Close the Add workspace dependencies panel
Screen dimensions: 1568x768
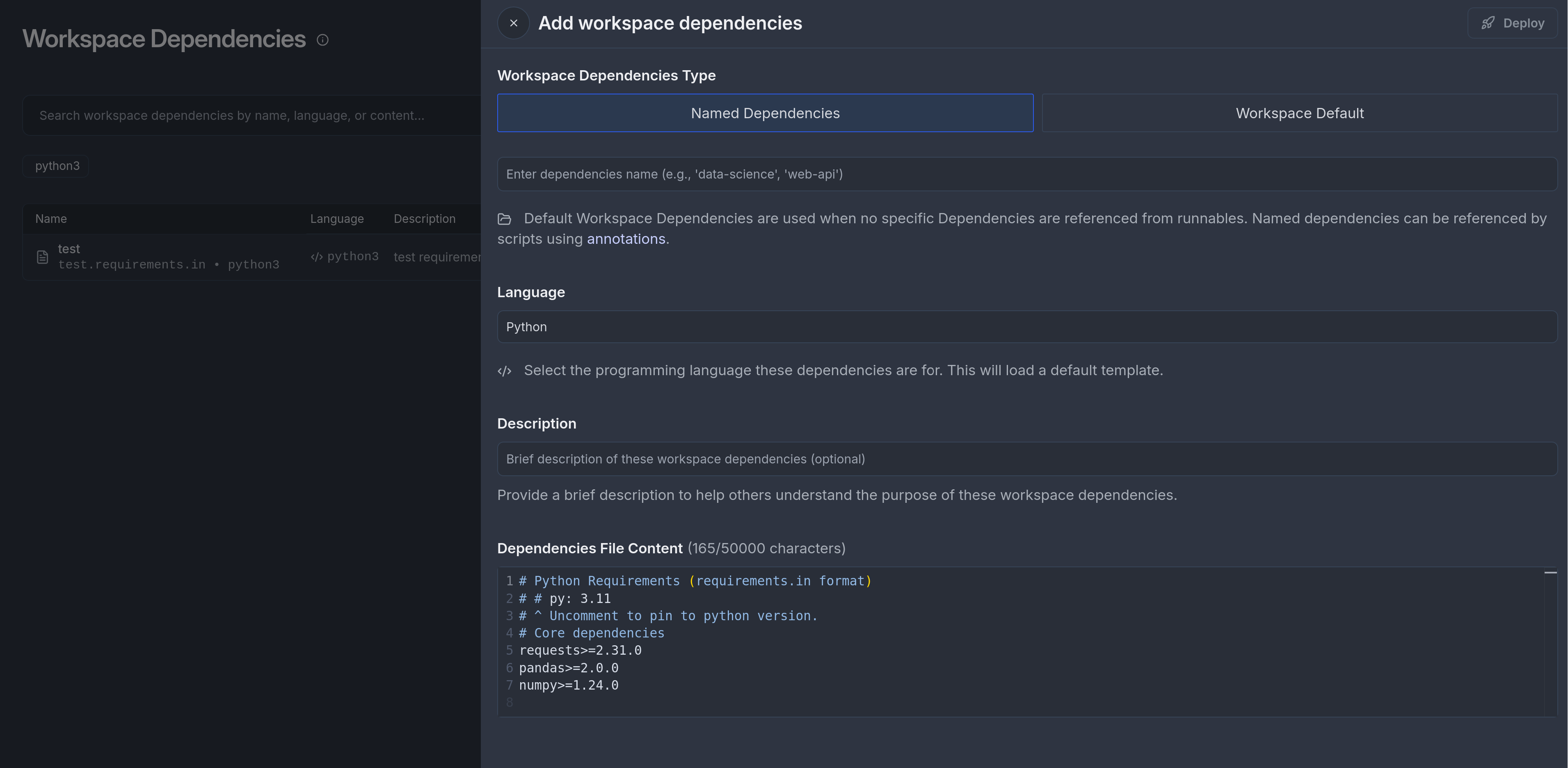pos(513,23)
